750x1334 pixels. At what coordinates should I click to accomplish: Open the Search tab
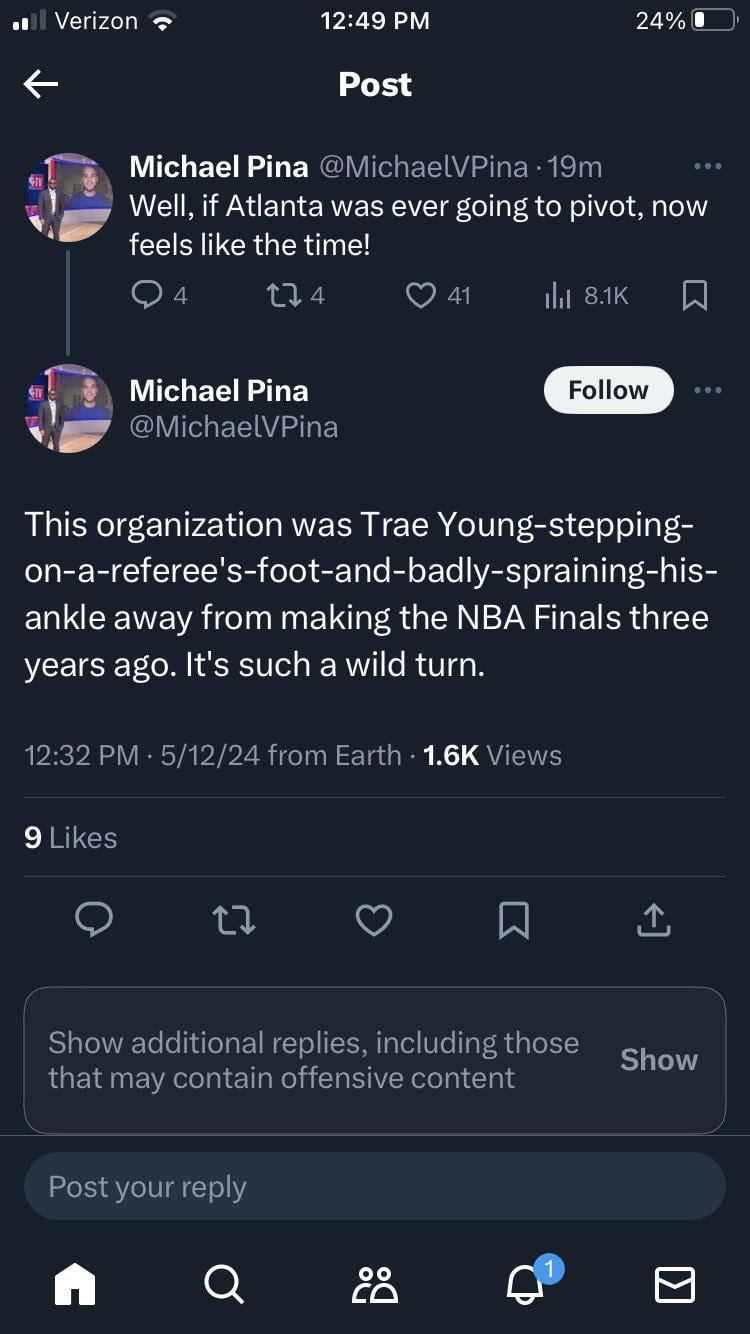point(222,1284)
